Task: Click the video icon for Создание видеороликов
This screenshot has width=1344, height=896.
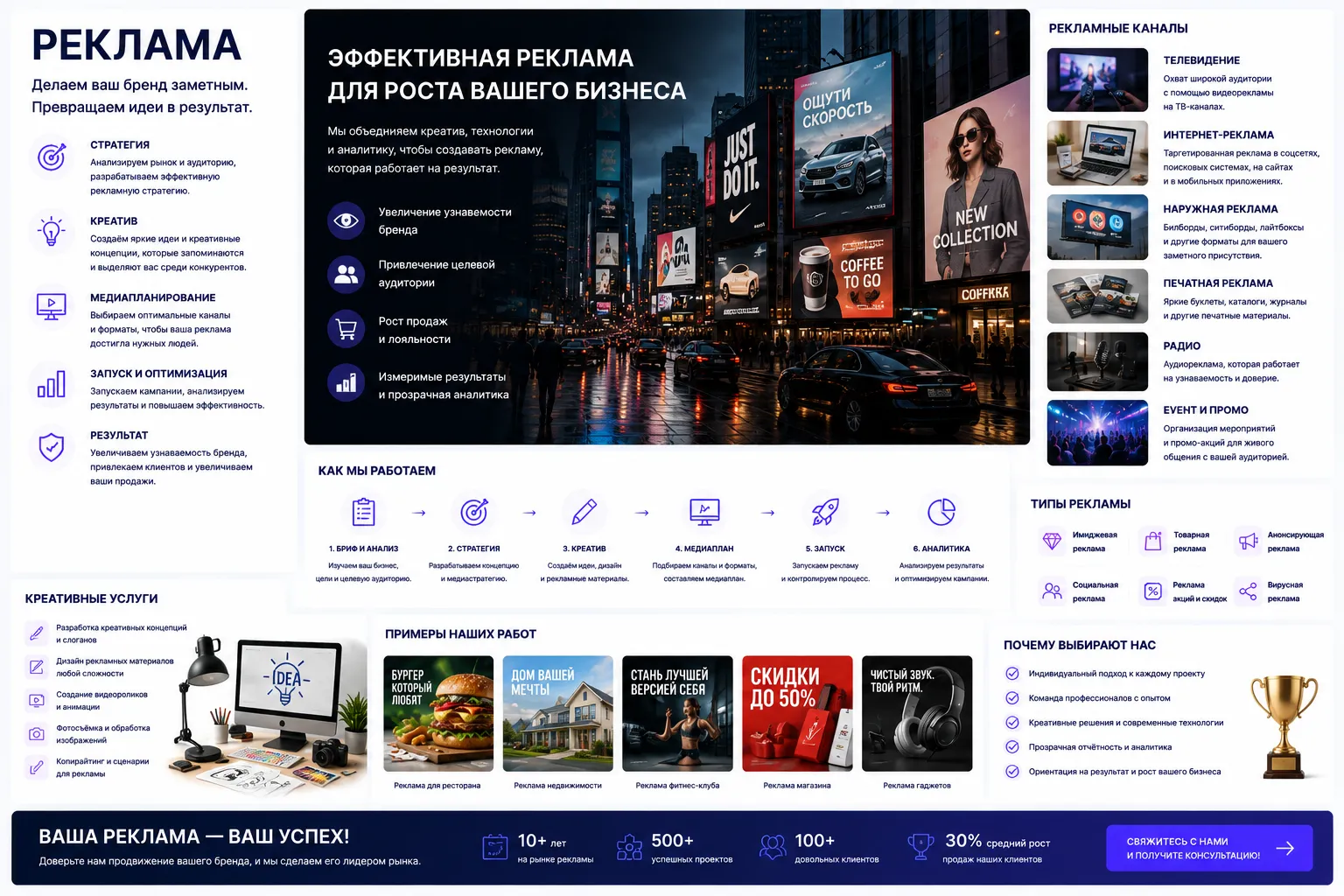Action: (37, 700)
